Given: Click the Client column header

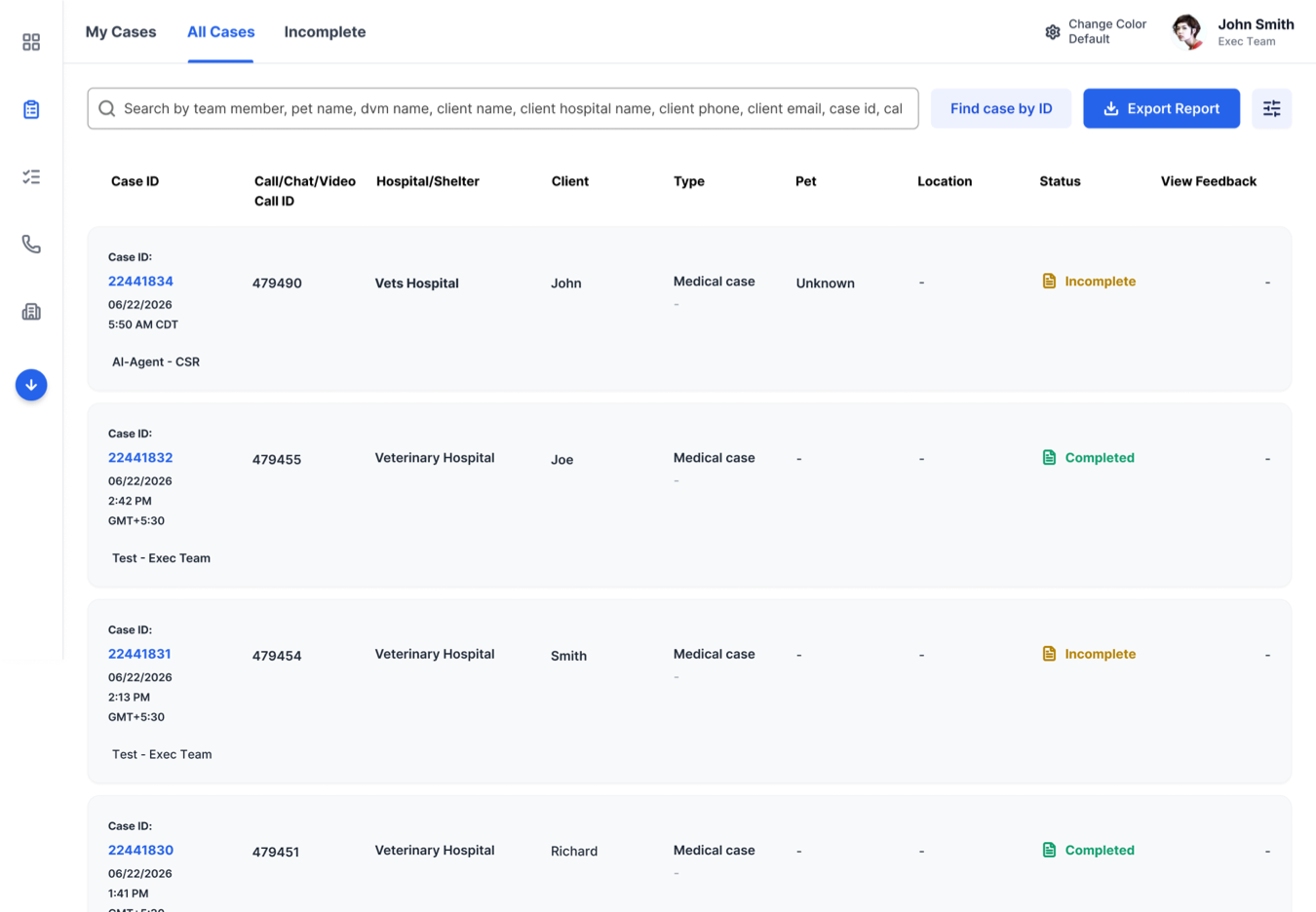Looking at the screenshot, I should [x=570, y=181].
